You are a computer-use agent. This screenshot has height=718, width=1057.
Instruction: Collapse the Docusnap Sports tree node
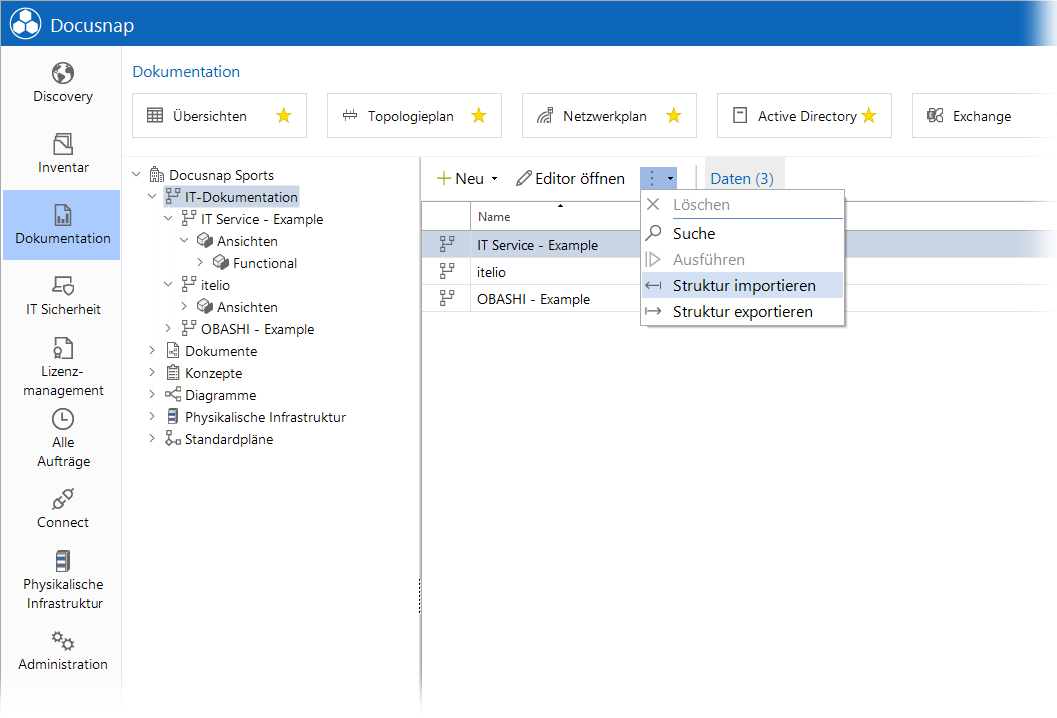136,175
